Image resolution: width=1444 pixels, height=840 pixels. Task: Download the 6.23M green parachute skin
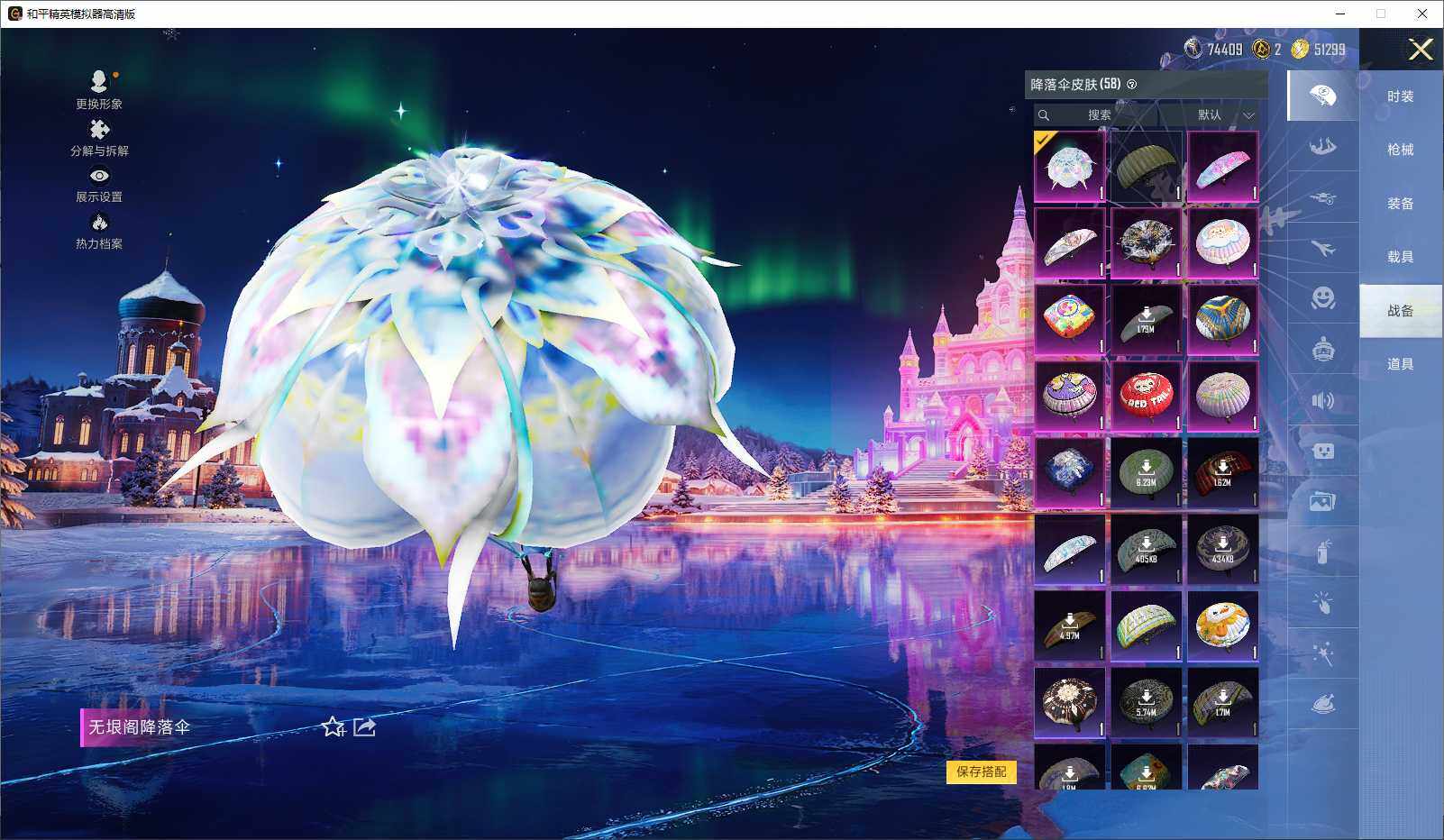click(1147, 473)
